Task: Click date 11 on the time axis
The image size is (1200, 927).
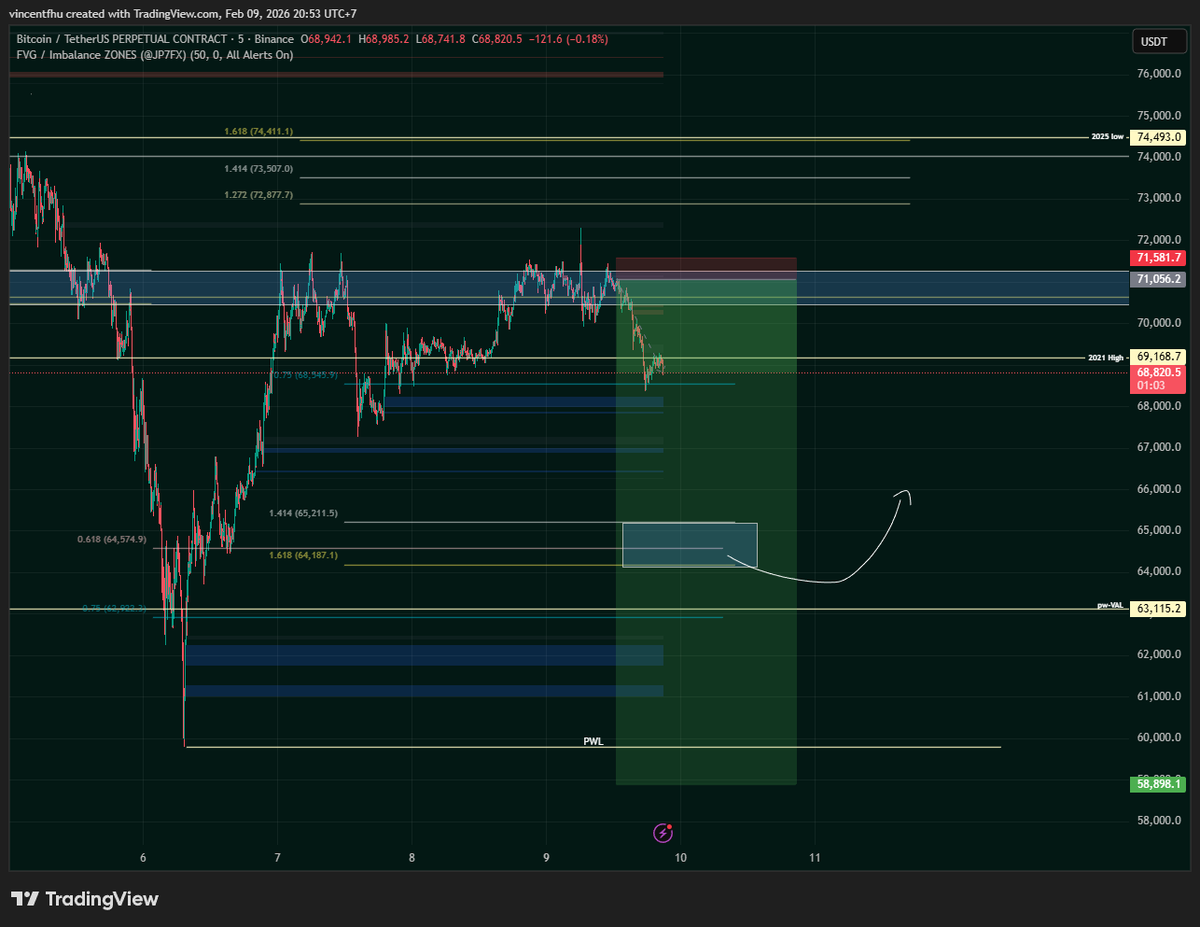Action: [x=814, y=858]
